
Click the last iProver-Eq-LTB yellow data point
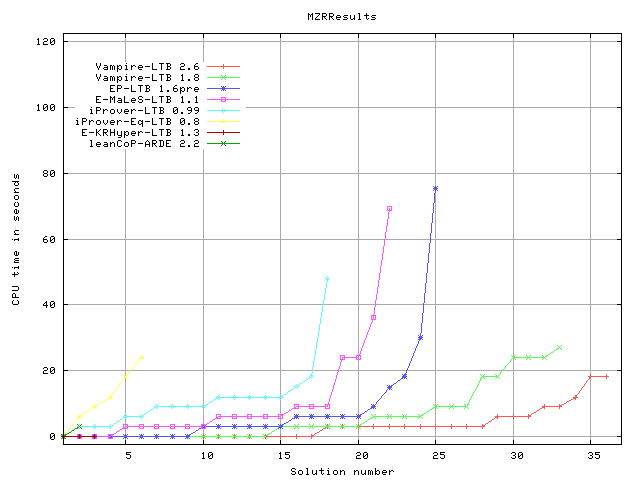tap(141, 357)
